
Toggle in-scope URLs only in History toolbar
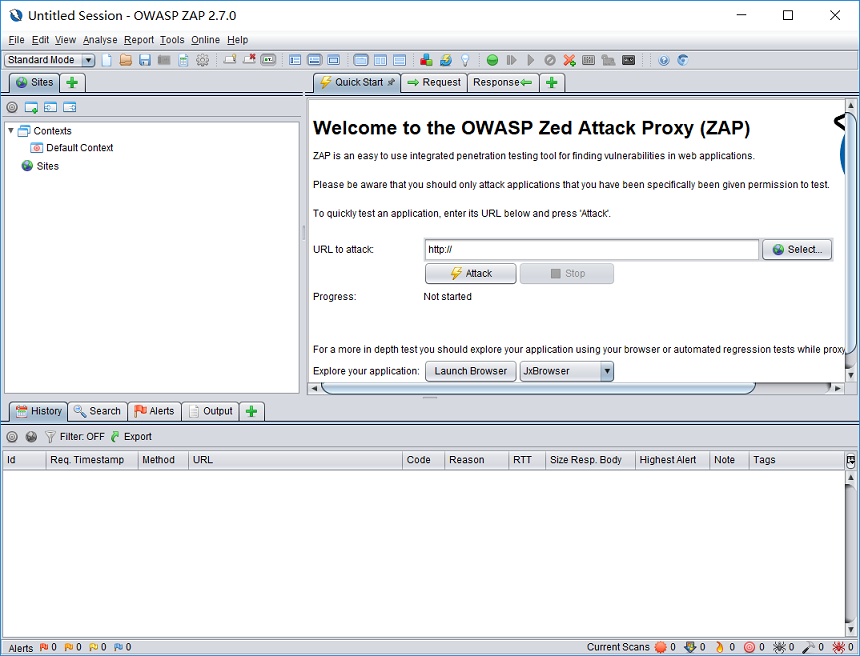click(x=12, y=437)
